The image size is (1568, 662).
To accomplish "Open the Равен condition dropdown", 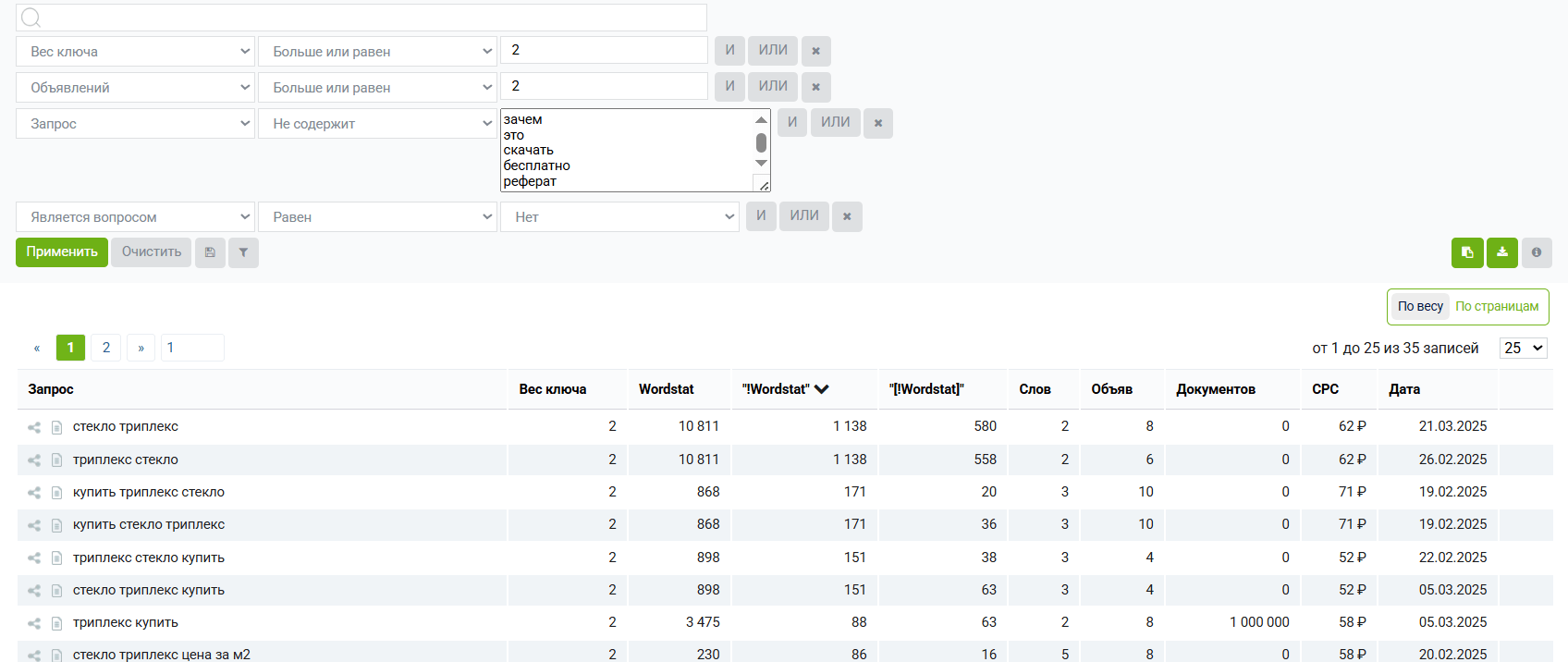I will tap(377, 217).
